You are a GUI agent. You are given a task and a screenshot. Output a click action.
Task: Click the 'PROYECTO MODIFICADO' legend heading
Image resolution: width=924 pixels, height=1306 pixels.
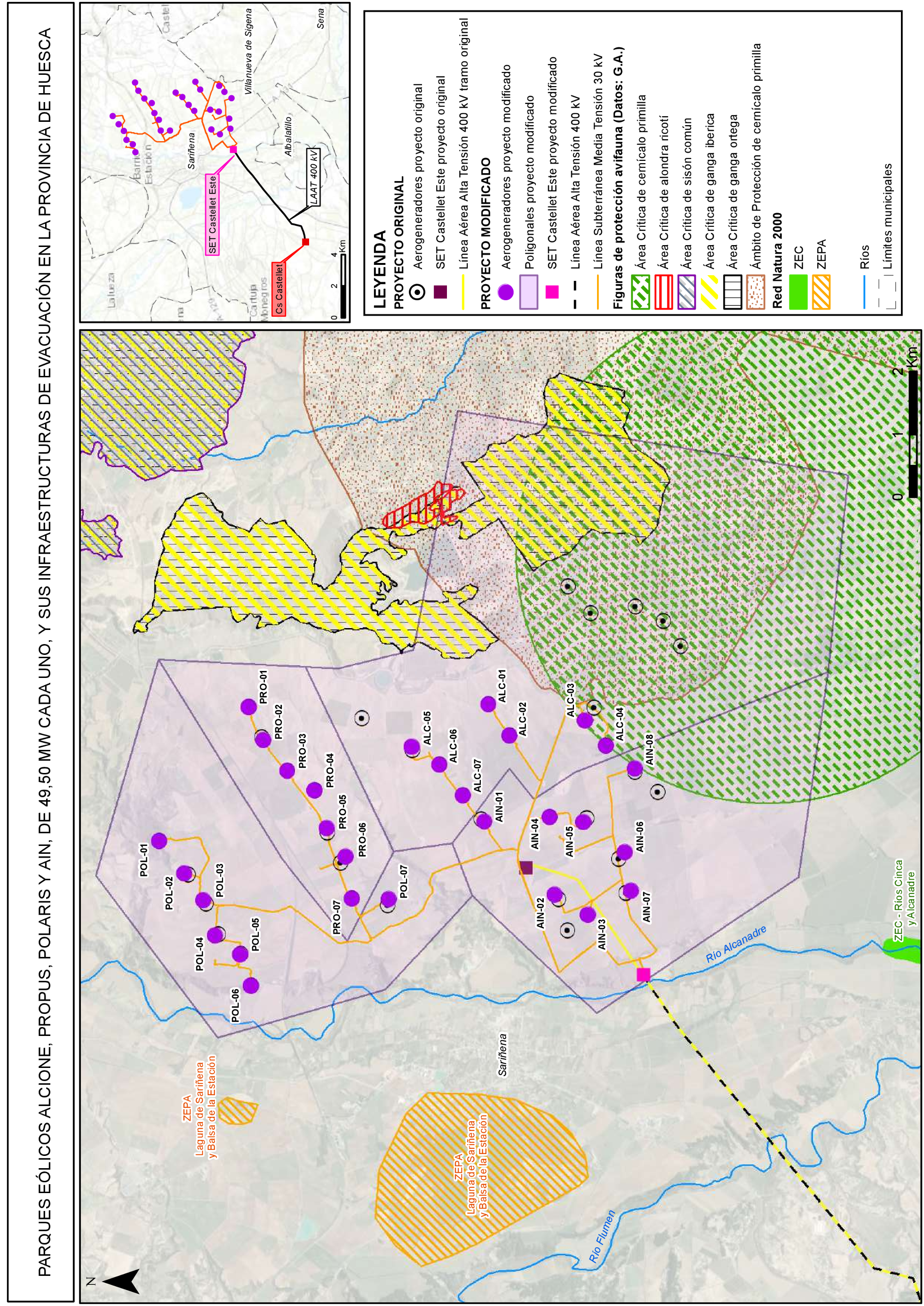coord(486,234)
